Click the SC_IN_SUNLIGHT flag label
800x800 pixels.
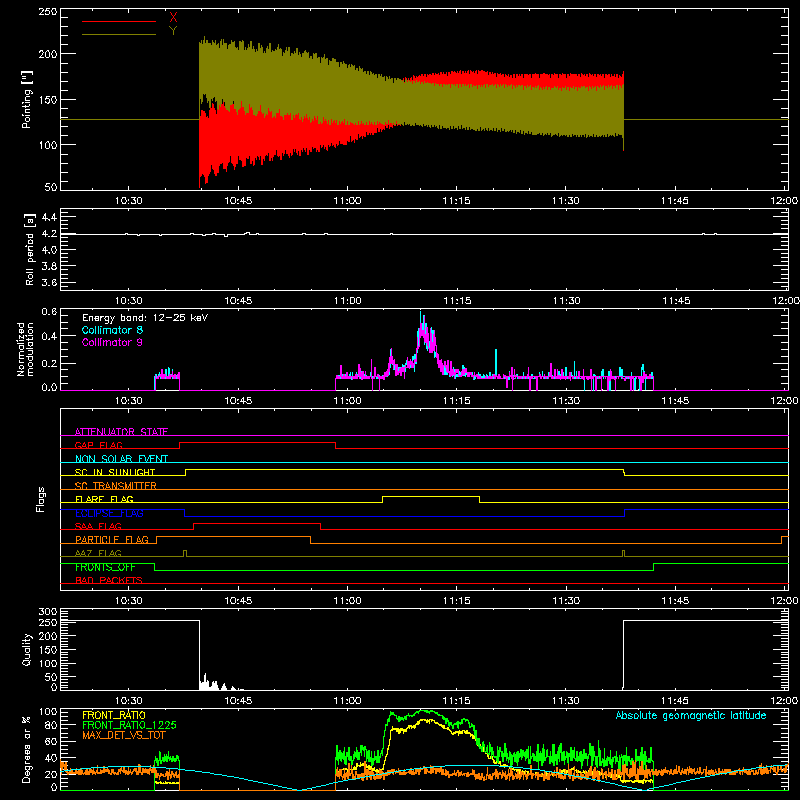point(115,472)
